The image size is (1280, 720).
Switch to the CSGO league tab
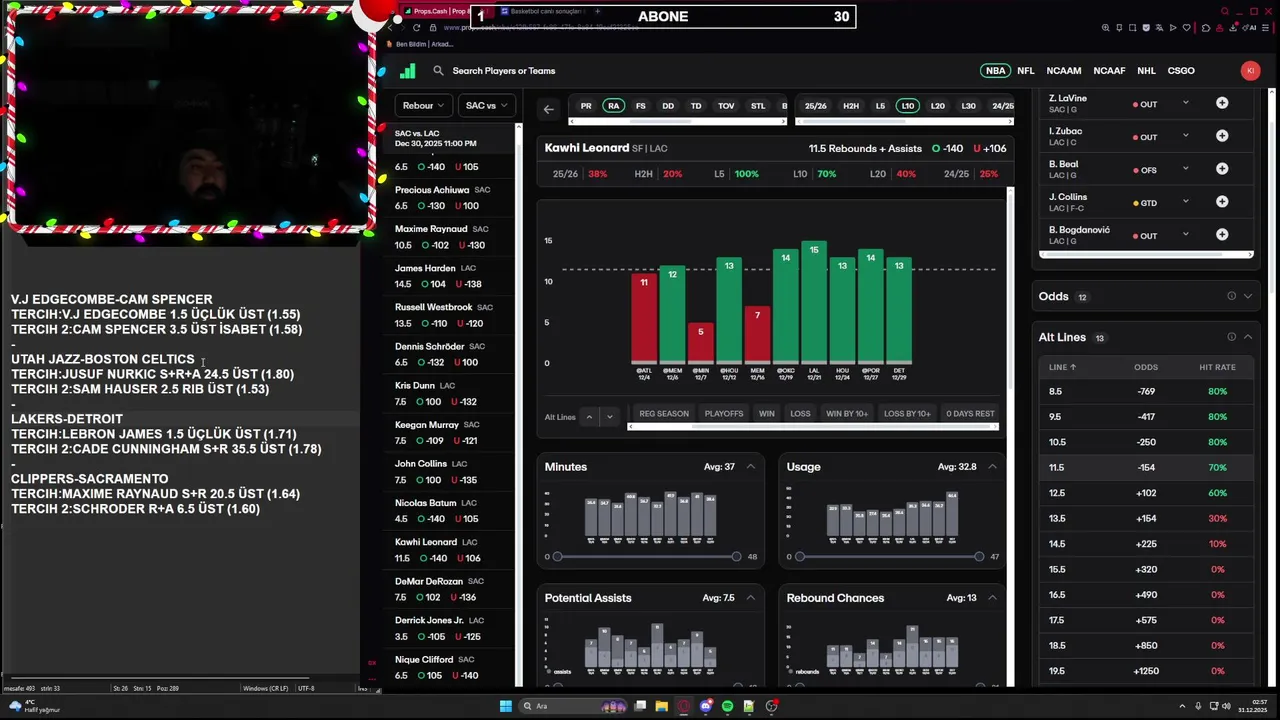[1181, 71]
